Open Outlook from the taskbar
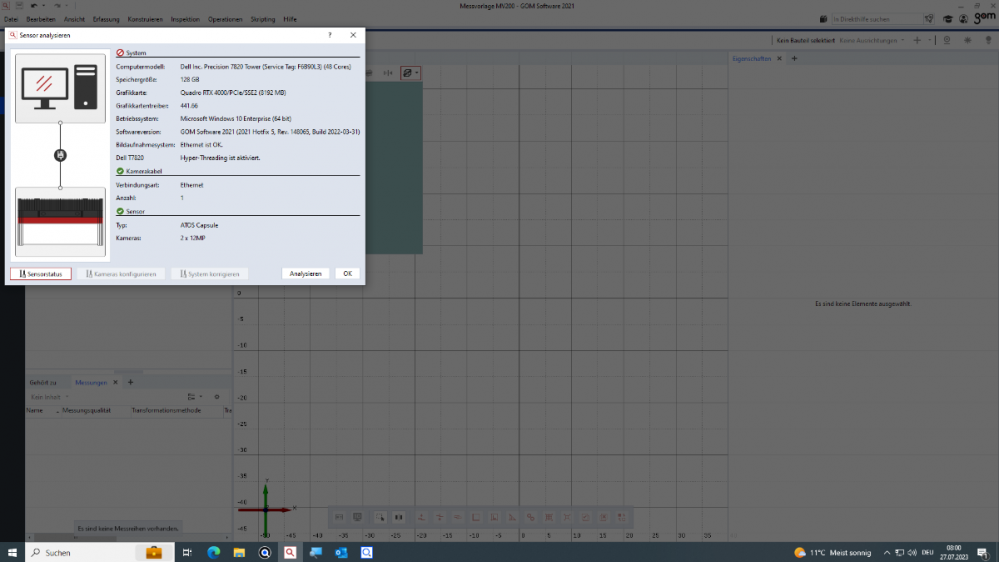Viewport: 999px width, 562px height. point(341,552)
